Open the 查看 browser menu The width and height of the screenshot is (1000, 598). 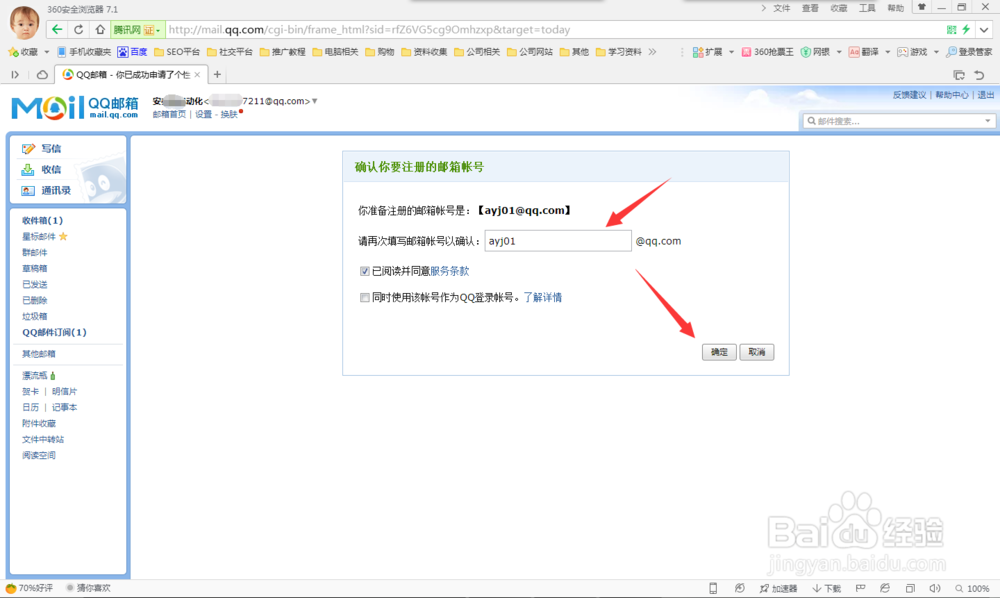(x=810, y=8)
